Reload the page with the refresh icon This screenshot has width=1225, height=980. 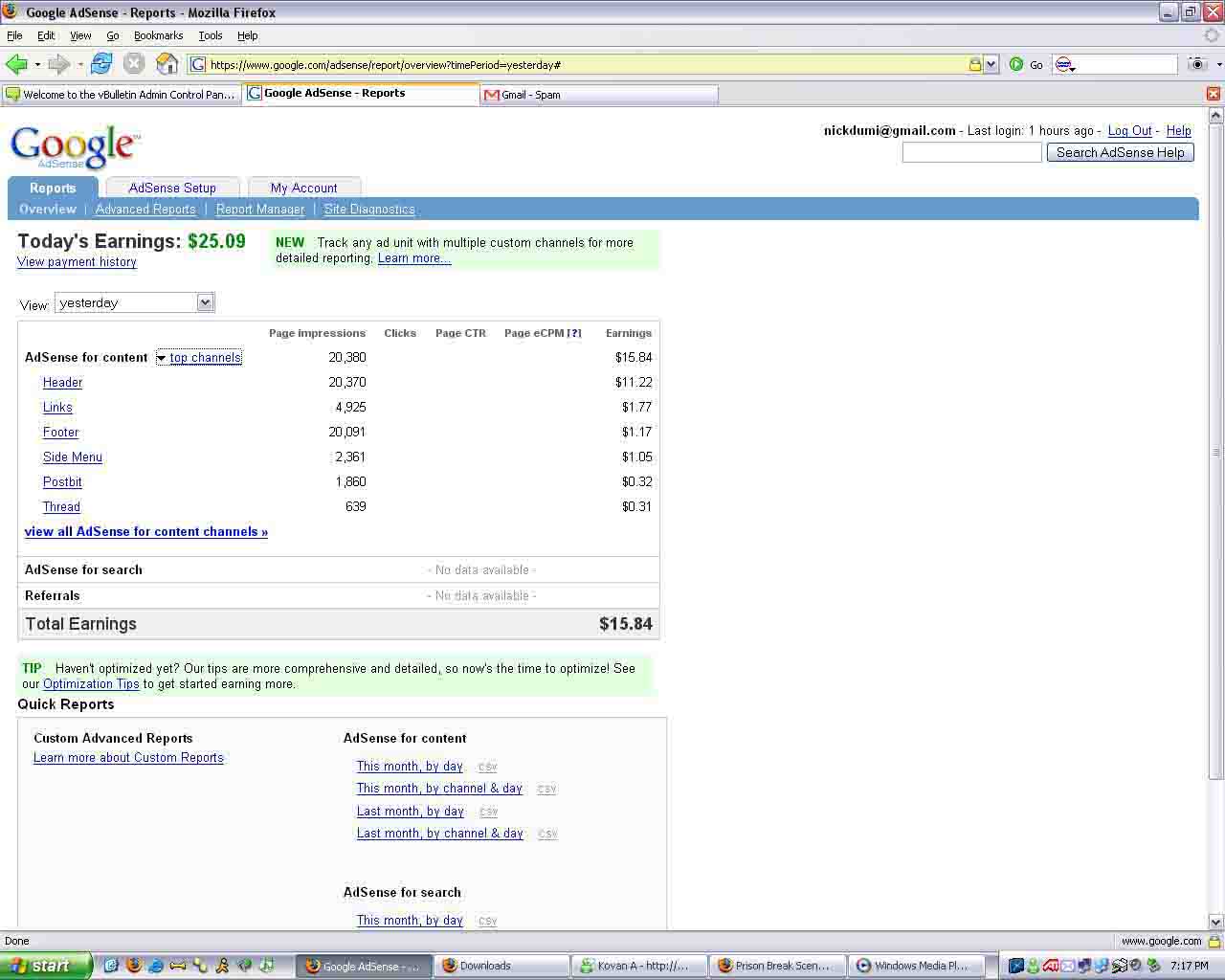(x=101, y=64)
